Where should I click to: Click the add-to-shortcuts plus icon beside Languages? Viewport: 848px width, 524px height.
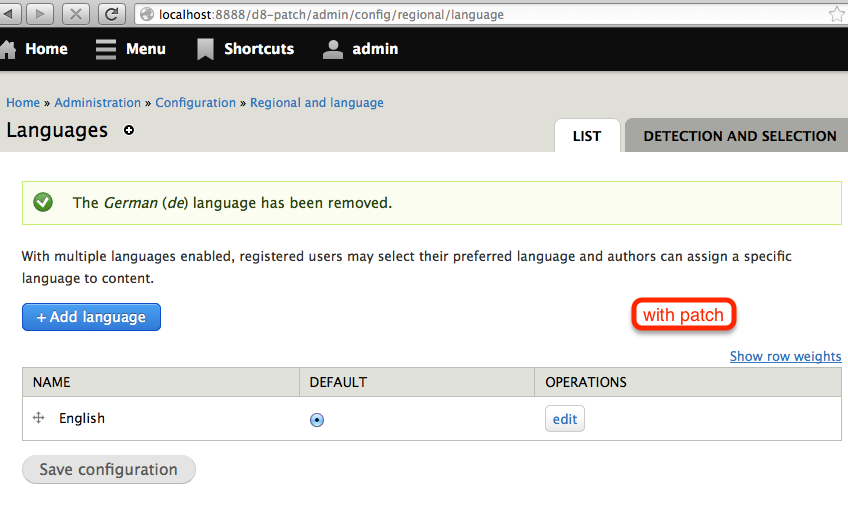(x=128, y=131)
